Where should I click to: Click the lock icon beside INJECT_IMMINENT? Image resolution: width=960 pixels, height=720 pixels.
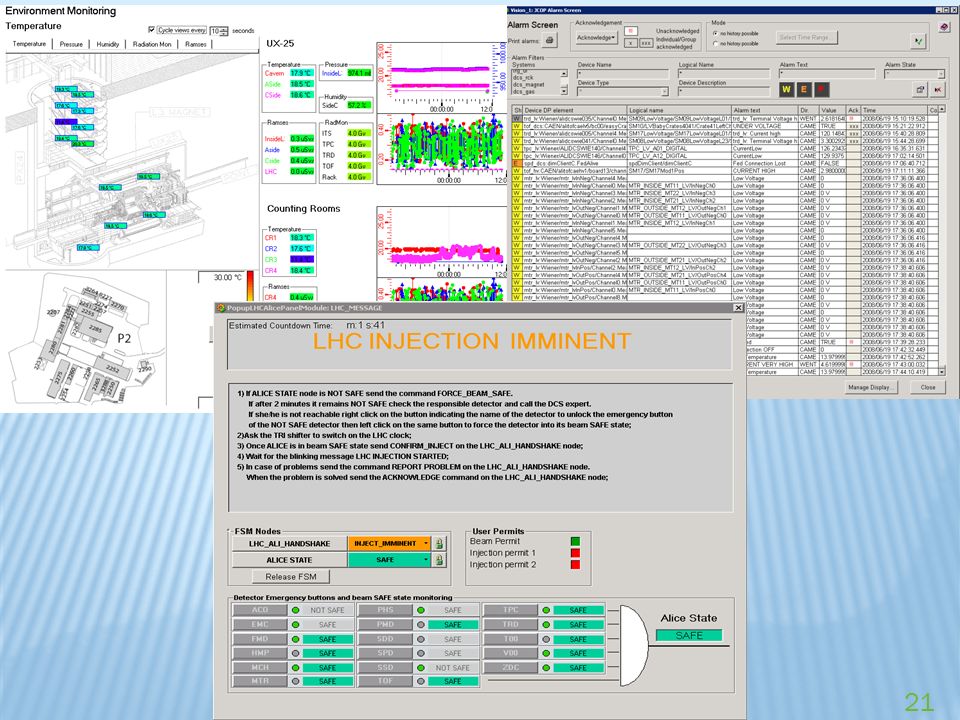point(439,544)
